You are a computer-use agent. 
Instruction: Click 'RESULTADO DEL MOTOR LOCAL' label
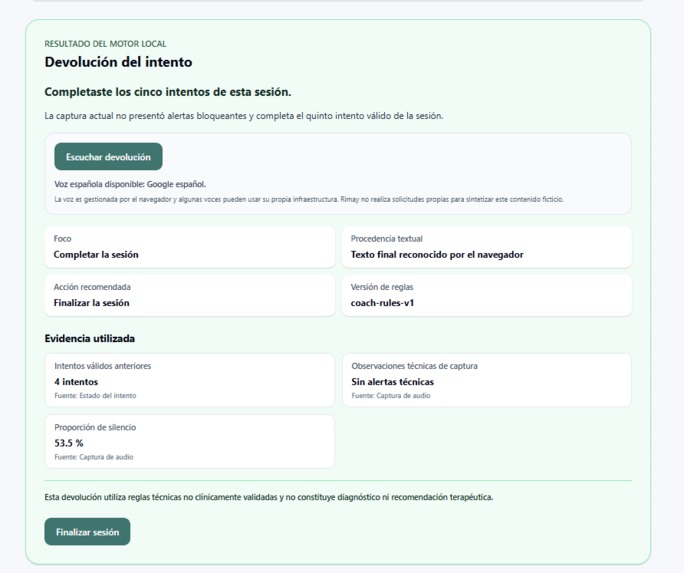point(105,44)
